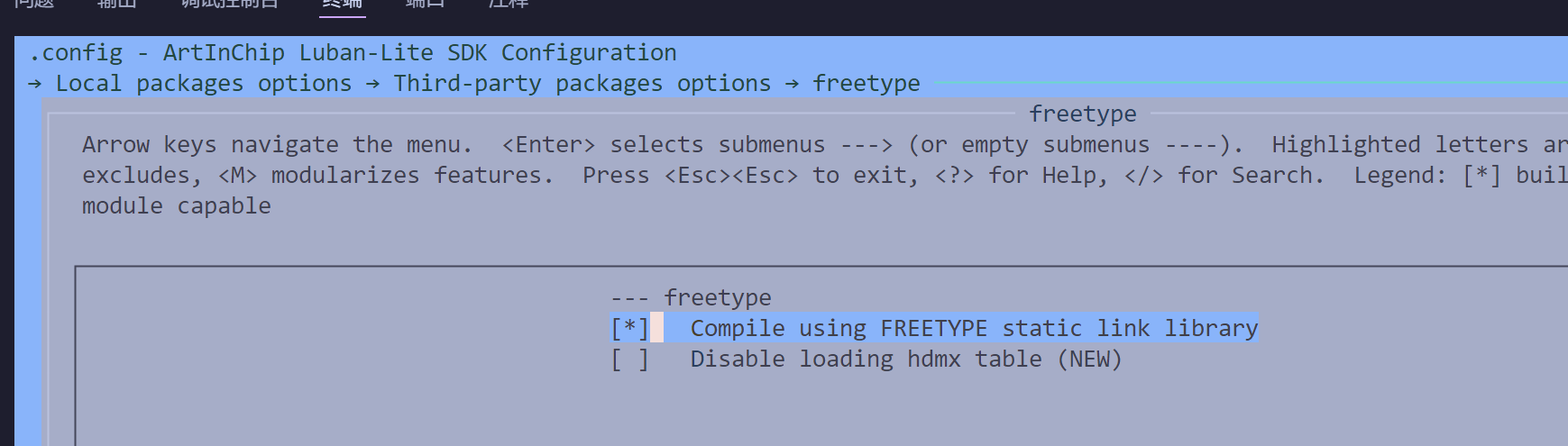Click the <Enter> key hint in instructions
Image resolution: width=1568 pixels, height=446 pixels.
click(548, 145)
